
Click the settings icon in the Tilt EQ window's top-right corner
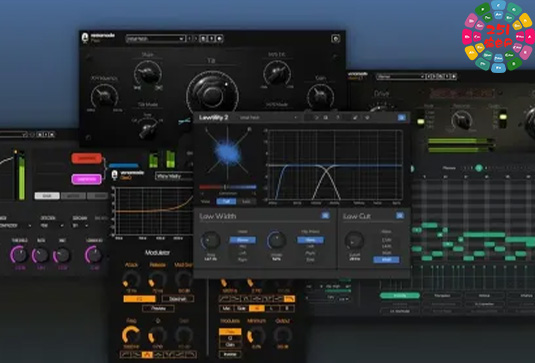point(336,39)
